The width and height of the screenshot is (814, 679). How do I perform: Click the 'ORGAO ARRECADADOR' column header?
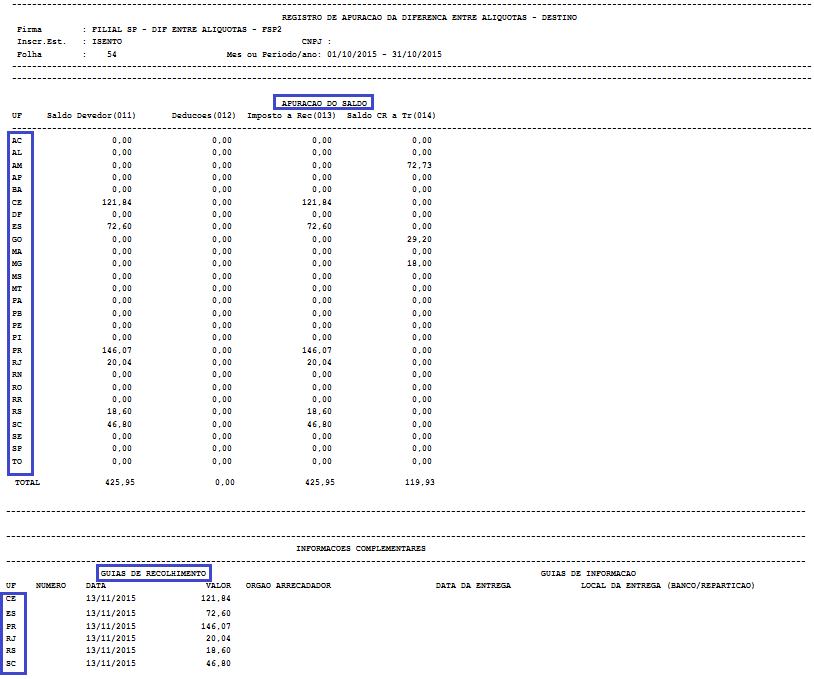[x=288, y=586]
